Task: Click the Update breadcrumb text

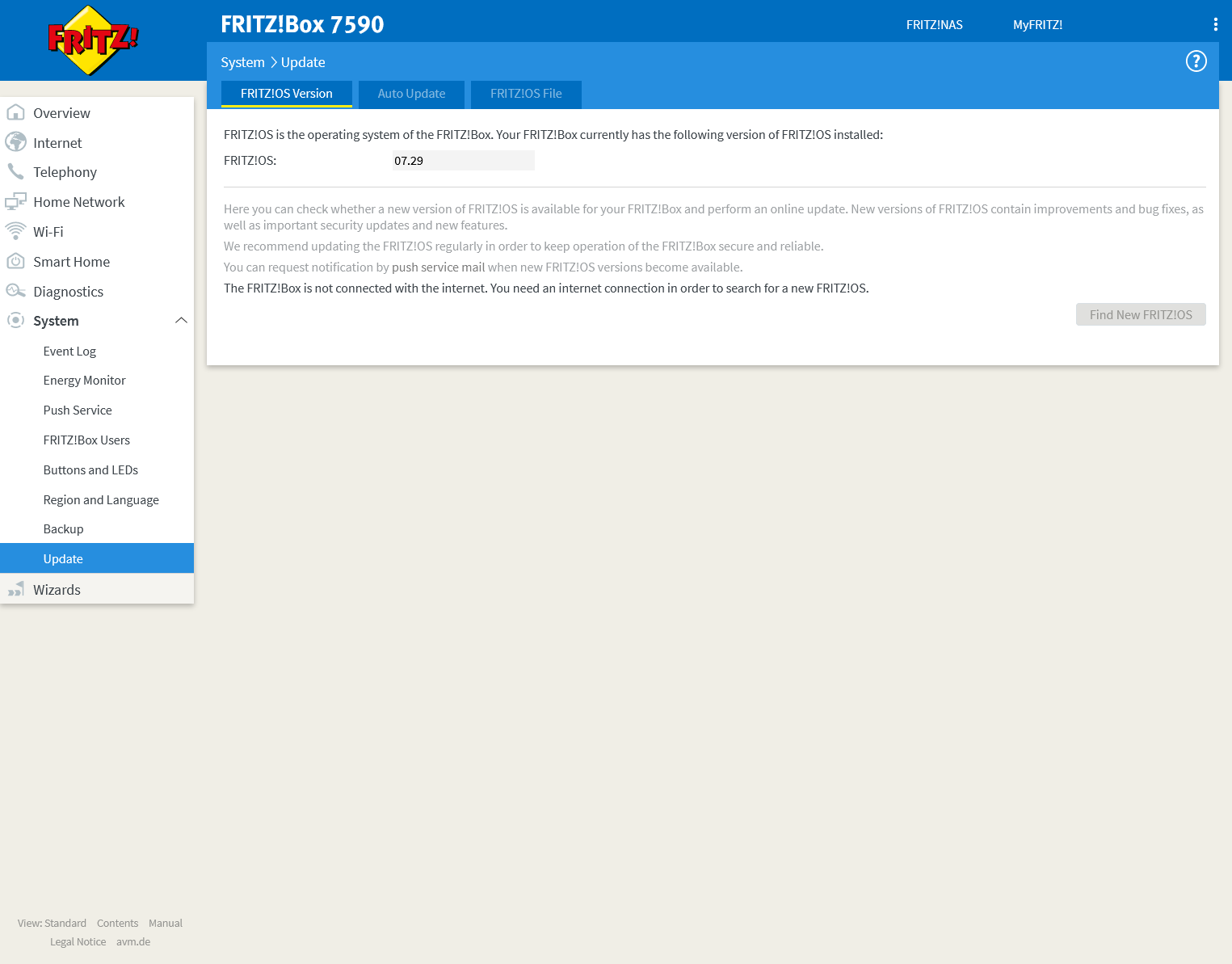Action: [303, 62]
